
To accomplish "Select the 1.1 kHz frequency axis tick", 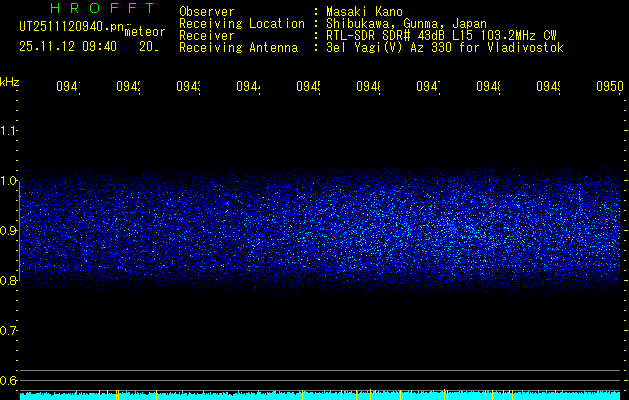I will pos(9,130).
